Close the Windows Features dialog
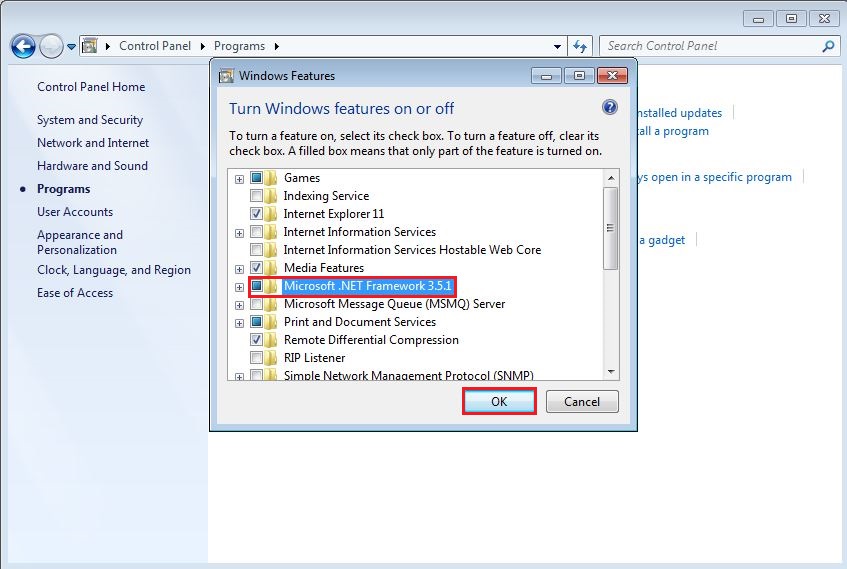Viewport: 847px width, 569px height. point(612,76)
